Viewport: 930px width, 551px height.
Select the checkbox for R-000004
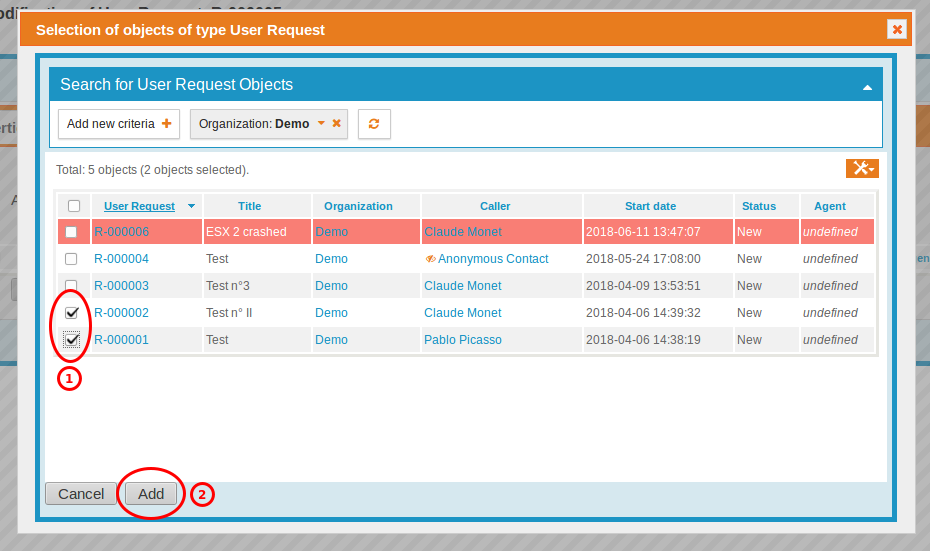(71, 259)
